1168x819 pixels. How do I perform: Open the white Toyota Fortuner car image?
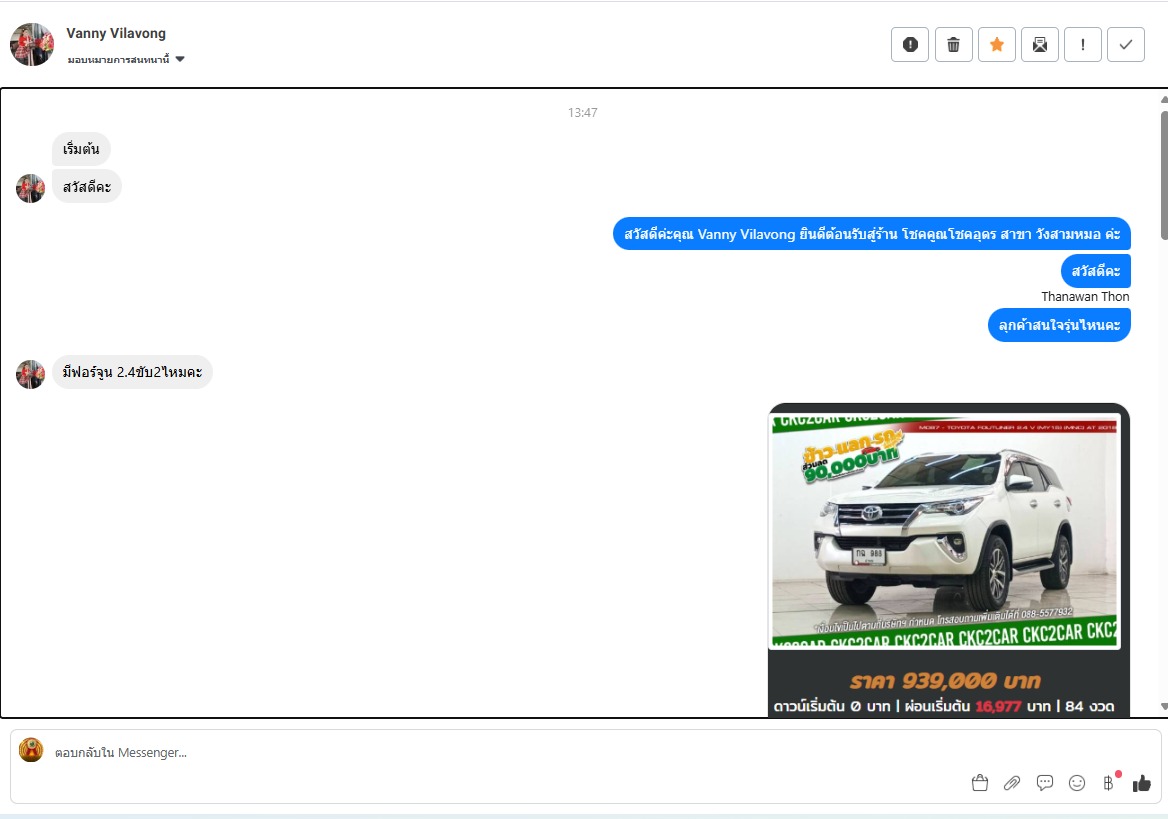(x=945, y=532)
